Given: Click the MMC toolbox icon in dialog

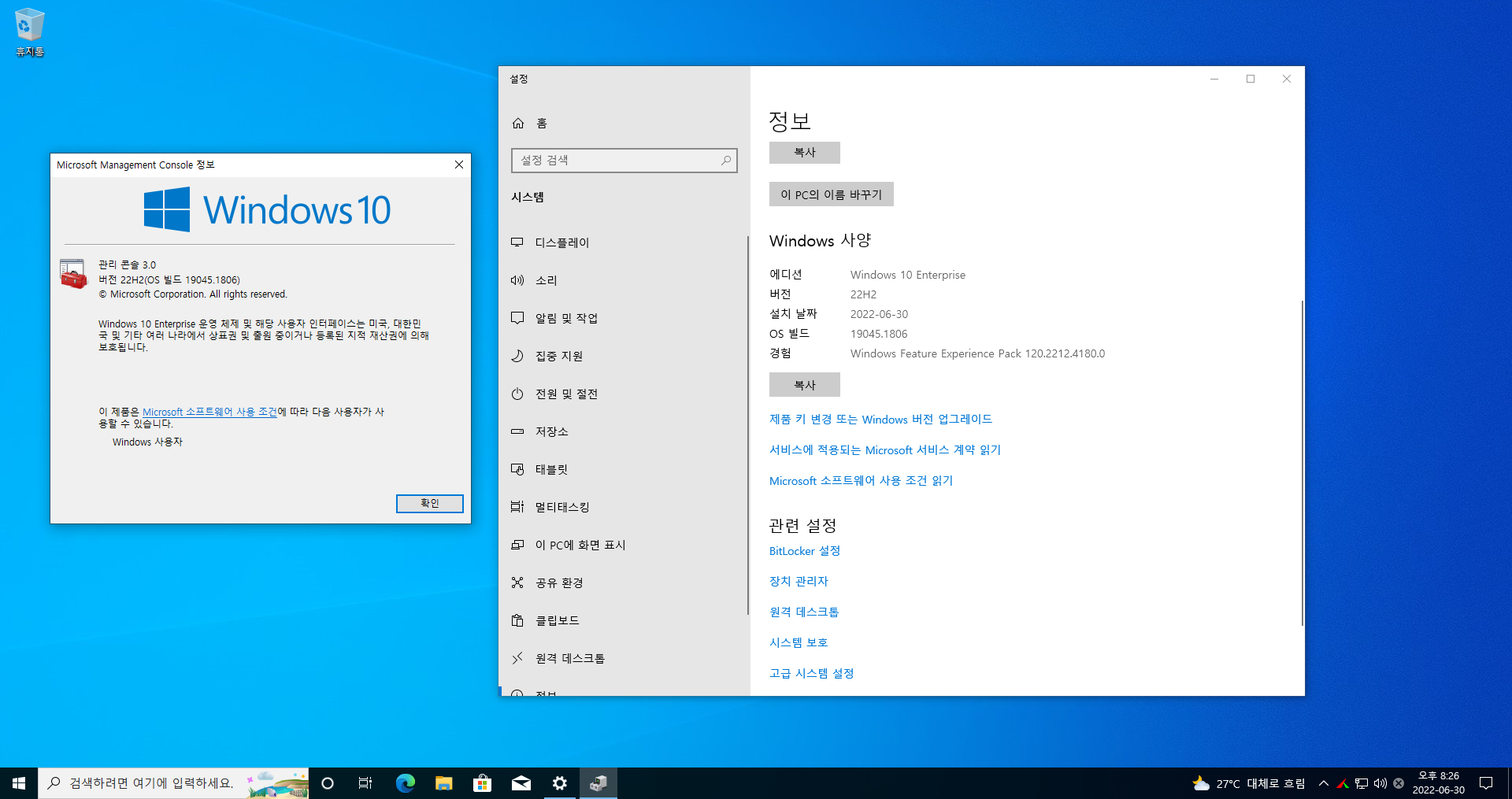Looking at the screenshot, I should (x=73, y=274).
